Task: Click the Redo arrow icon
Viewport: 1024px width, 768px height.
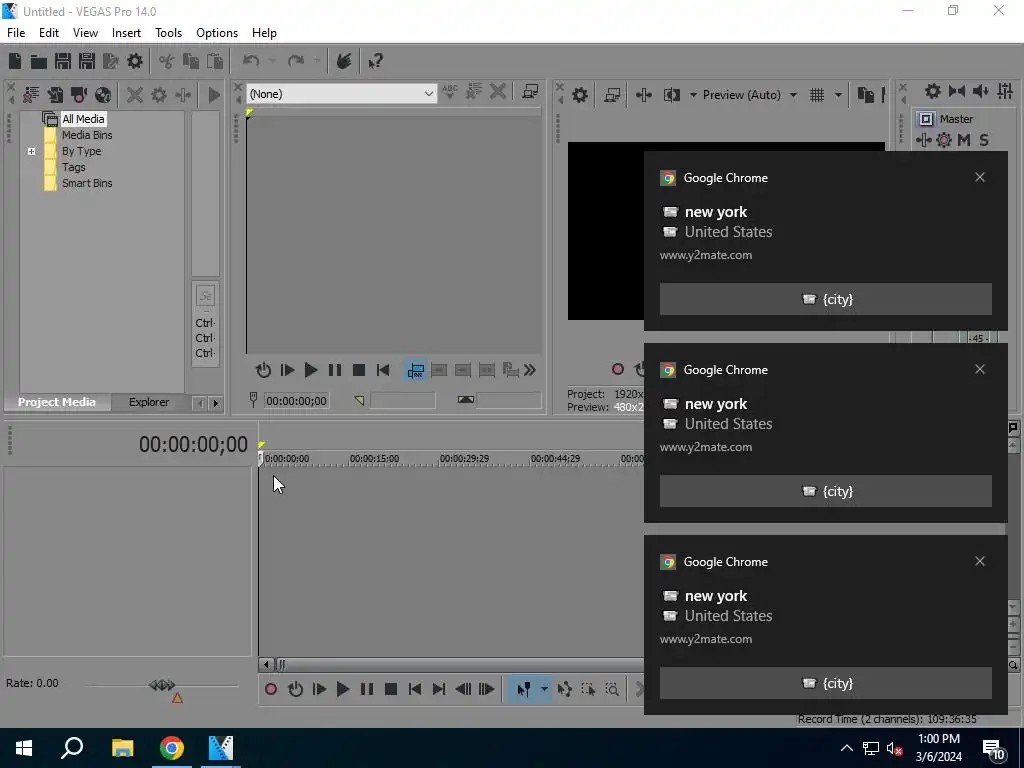Action: coord(296,61)
